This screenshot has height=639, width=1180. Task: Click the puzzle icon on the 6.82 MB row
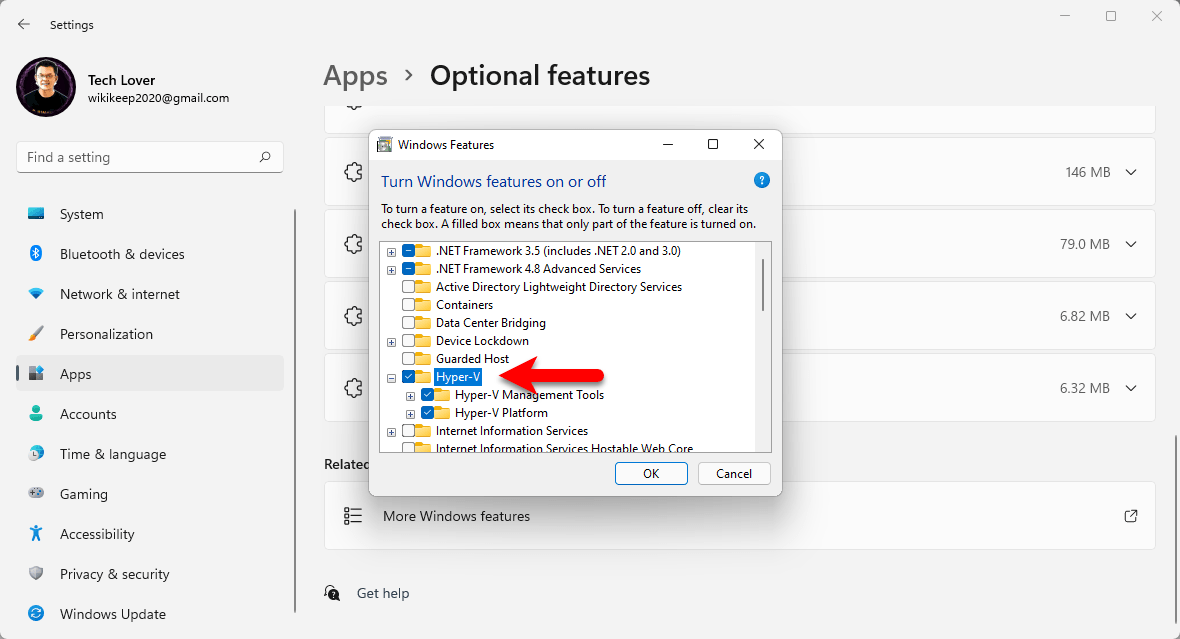[x=353, y=316]
